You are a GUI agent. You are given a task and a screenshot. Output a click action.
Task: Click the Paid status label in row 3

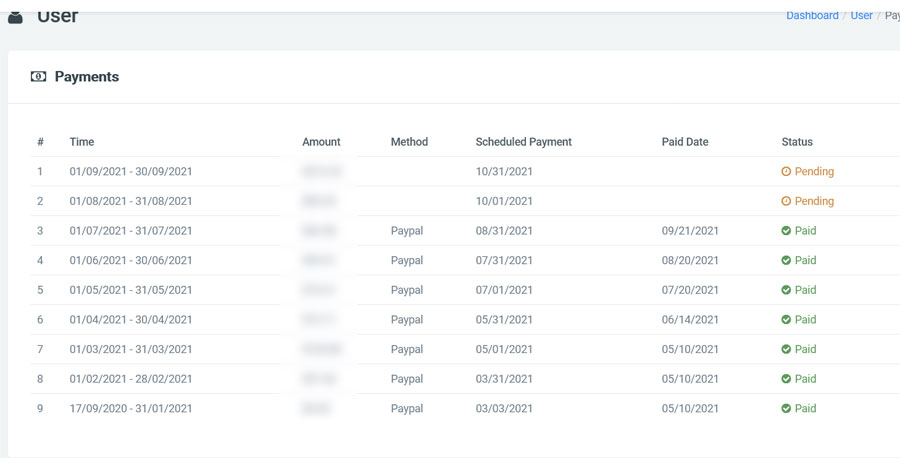point(805,231)
